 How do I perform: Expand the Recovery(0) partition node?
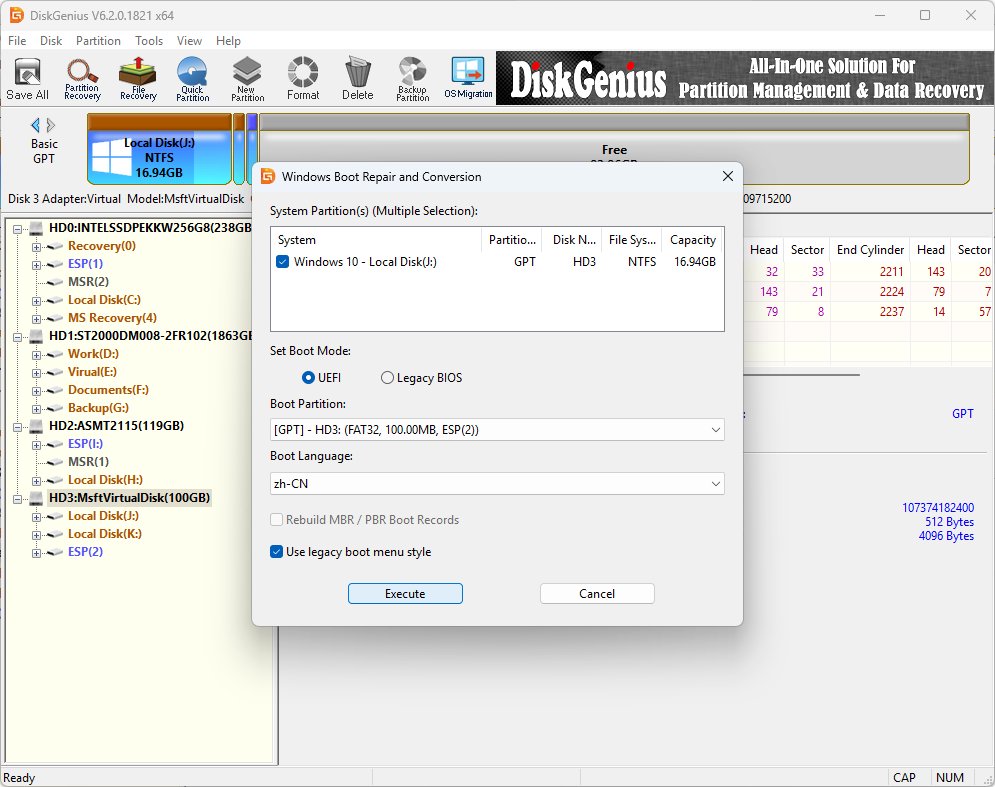[36, 247]
